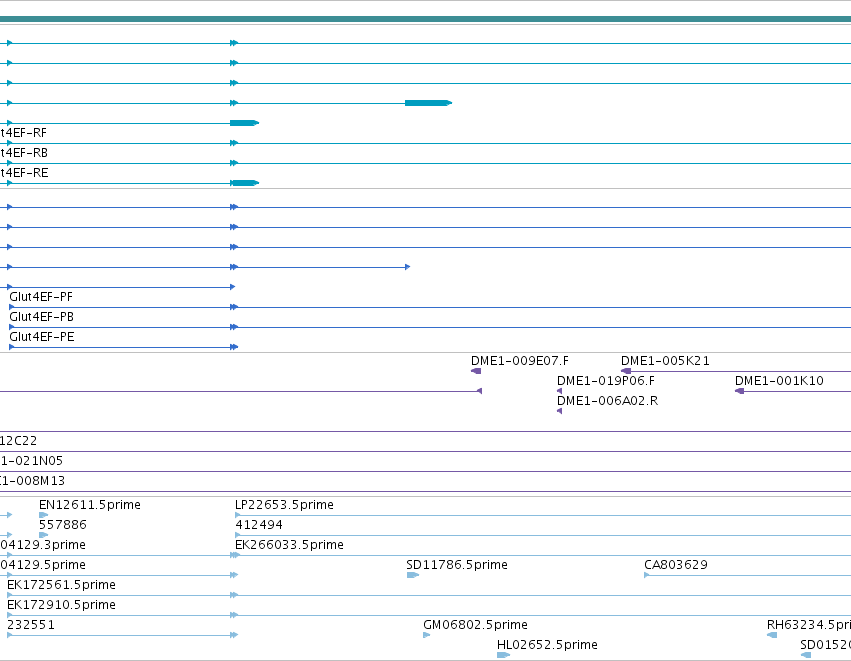Select the DME1-005K21 feature label

pyautogui.click(x=665, y=361)
